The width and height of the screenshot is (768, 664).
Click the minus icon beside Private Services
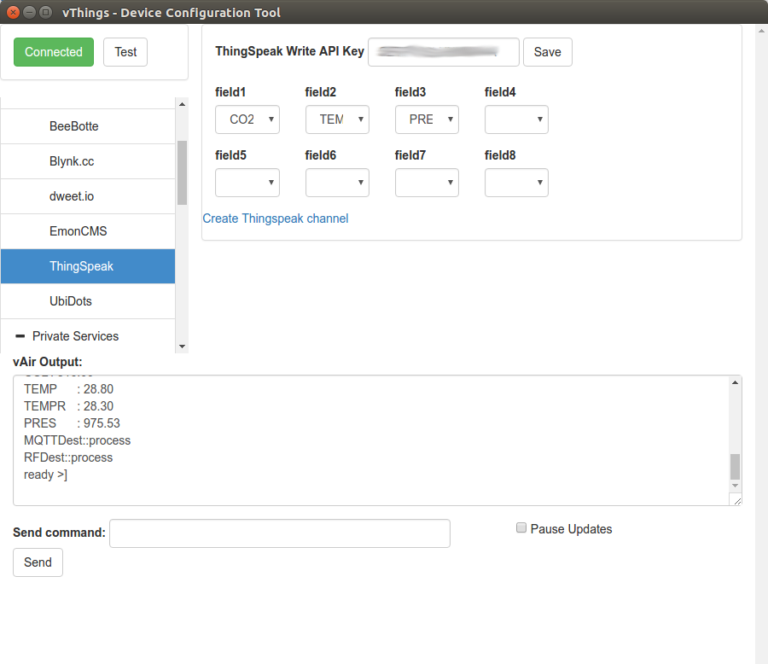(20, 336)
